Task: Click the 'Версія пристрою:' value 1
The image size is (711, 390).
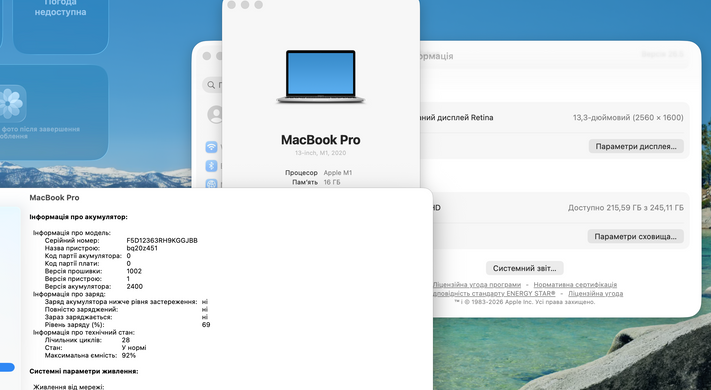Action: pyautogui.click(x=128, y=279)
